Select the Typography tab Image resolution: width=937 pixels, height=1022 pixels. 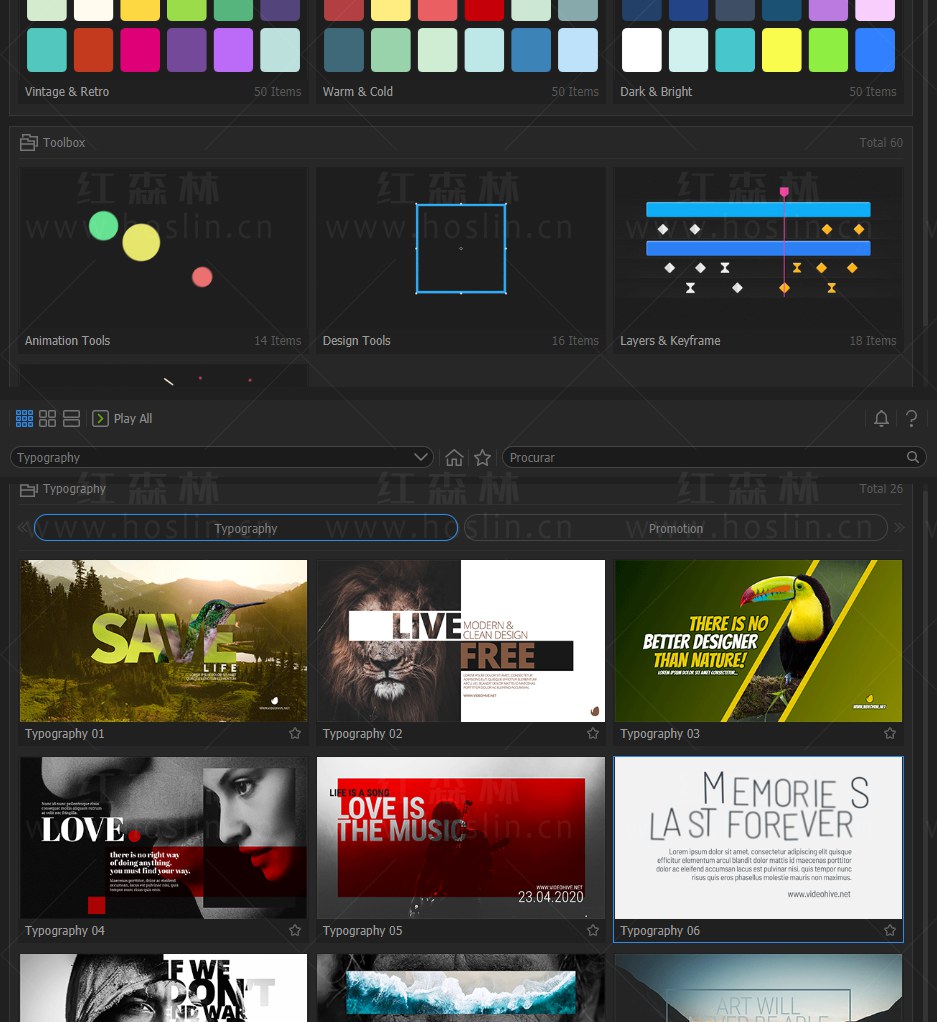tap(246, 528)
